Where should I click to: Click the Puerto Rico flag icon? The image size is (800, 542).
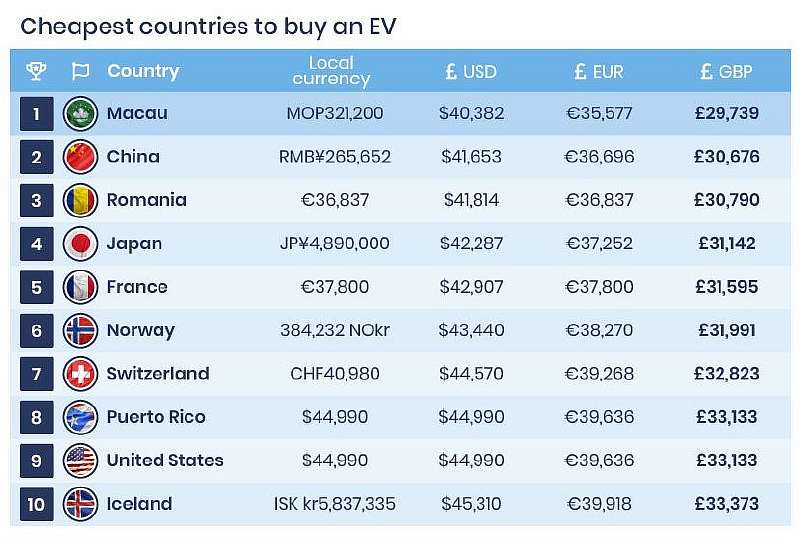pyautogui.click(x=80, y=417)
